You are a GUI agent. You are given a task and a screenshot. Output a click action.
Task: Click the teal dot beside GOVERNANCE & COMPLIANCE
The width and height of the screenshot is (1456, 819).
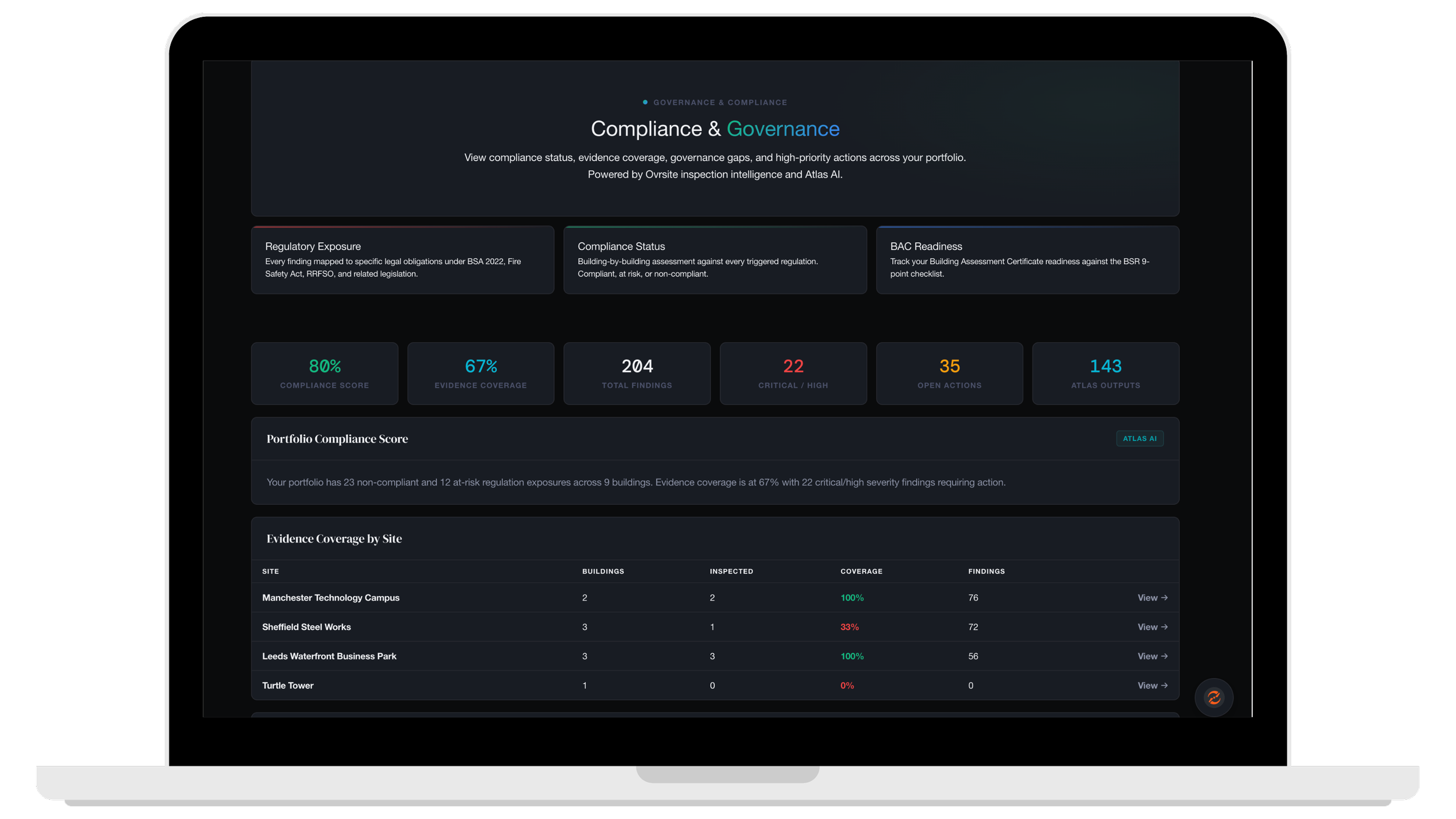644,102
